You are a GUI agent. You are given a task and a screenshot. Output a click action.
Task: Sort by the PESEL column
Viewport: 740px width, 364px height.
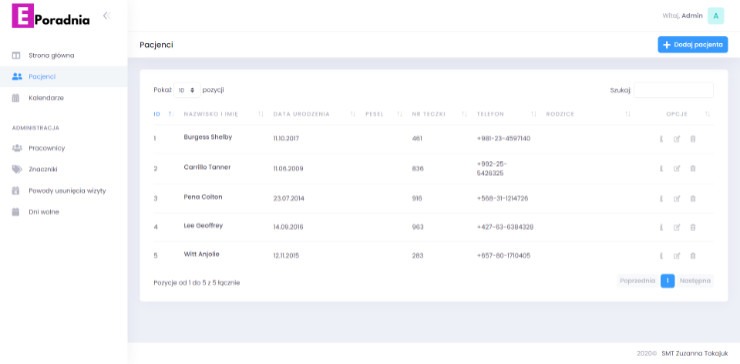point(384,114)
